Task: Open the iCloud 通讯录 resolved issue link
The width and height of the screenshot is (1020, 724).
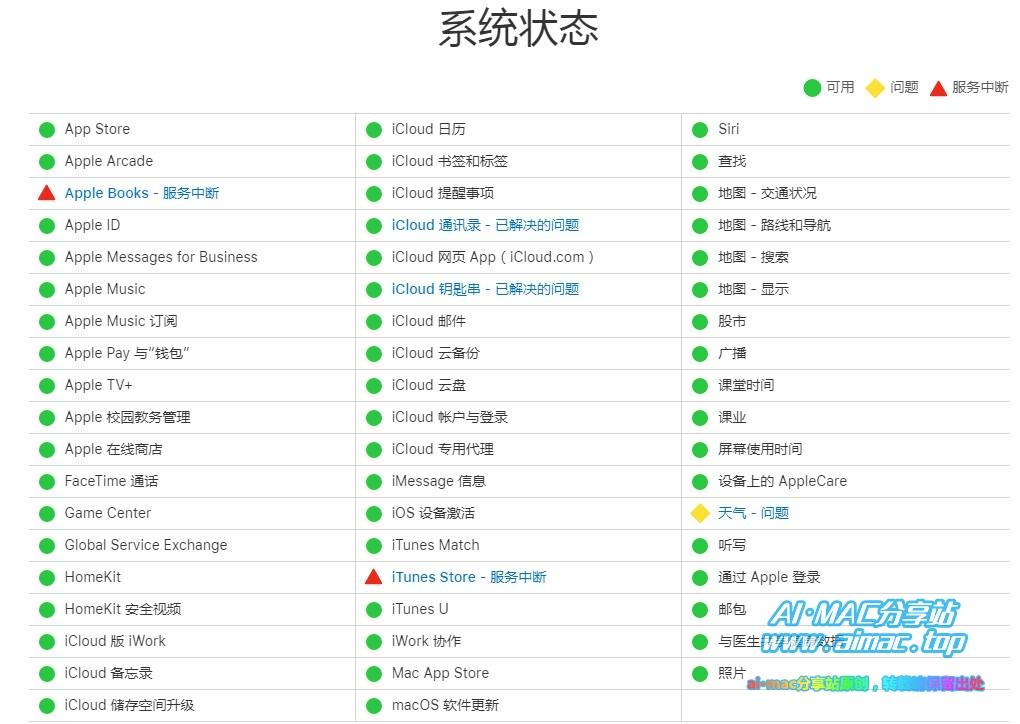Action: pyautogui.click(x=485, y=225)
